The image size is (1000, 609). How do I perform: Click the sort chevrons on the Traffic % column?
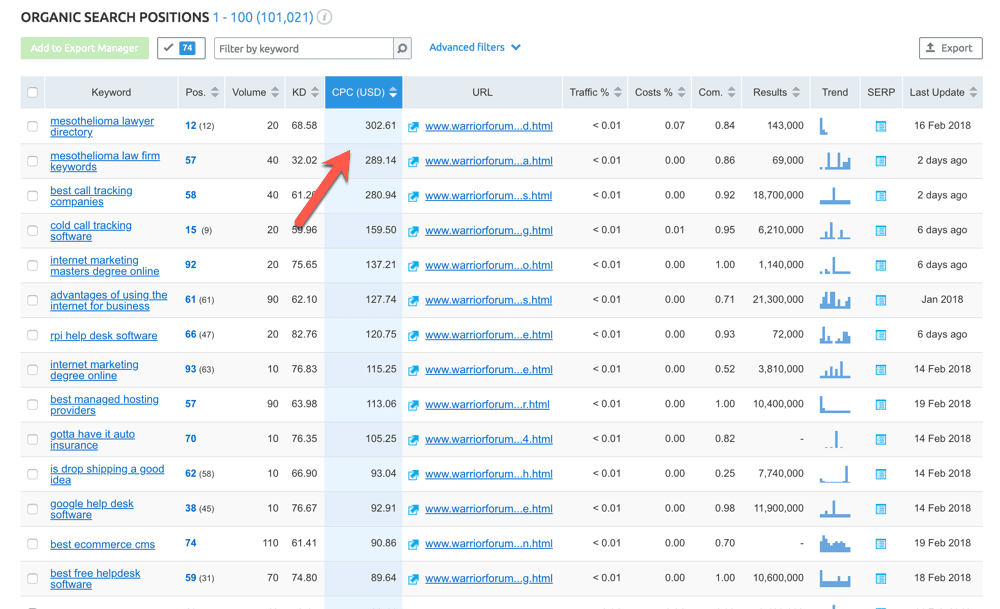(616, 91)
